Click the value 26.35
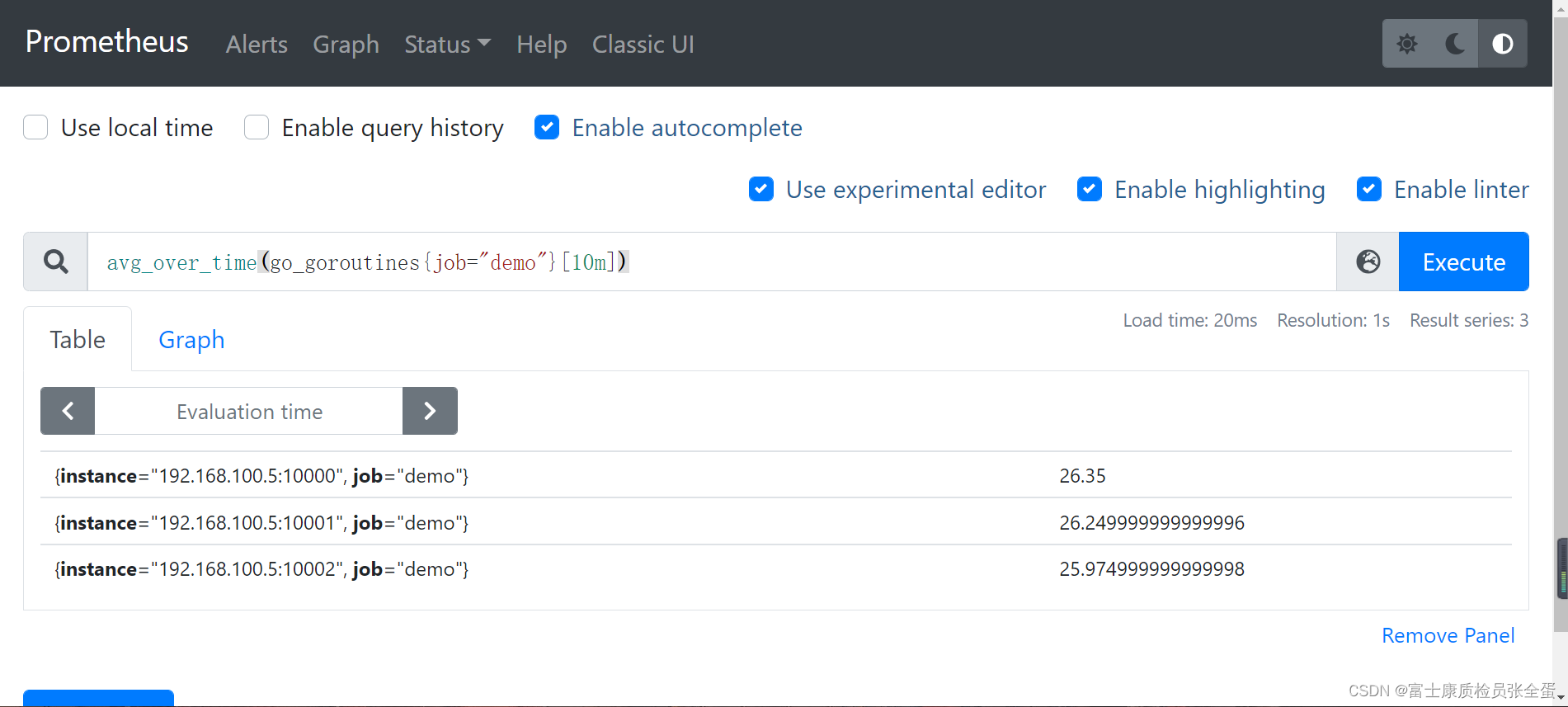This screenshot has width=1568, height=707. pos(1082,476)
